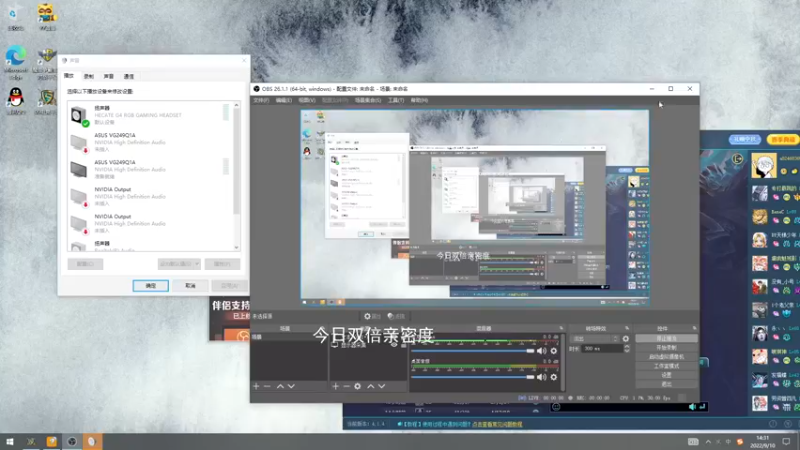Open the 文件(F) menu in OBS
800x450 pixels.
(261, 101)
